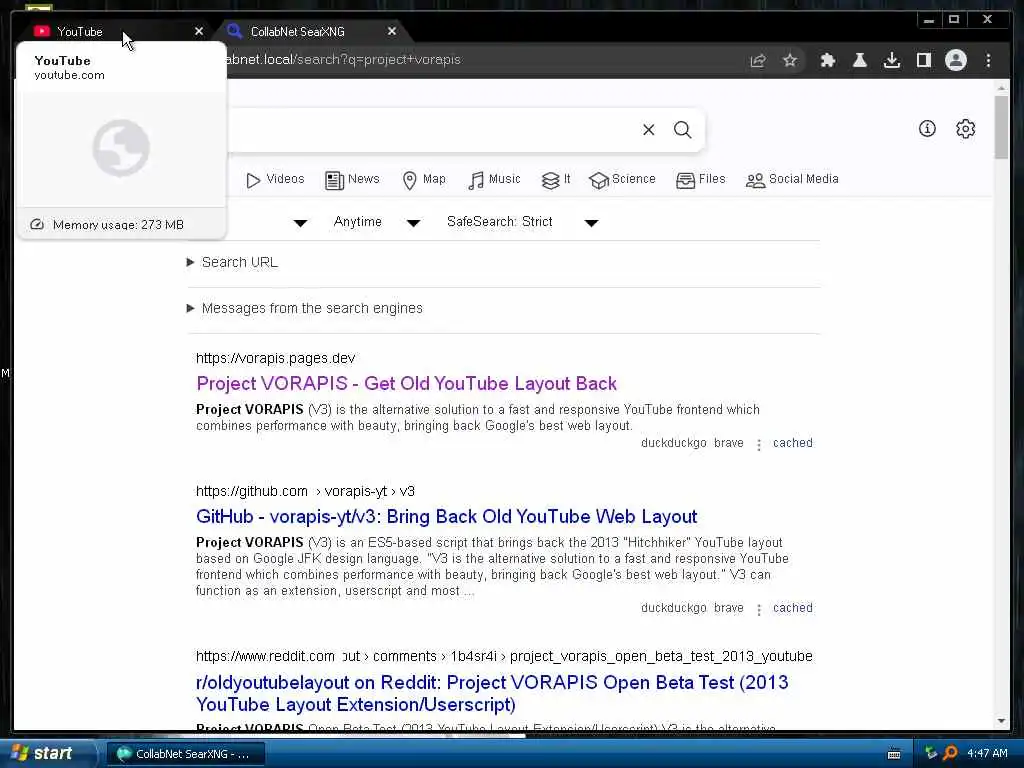
Task: Open more options dots for GitHub result
Action: coord(759,610)
